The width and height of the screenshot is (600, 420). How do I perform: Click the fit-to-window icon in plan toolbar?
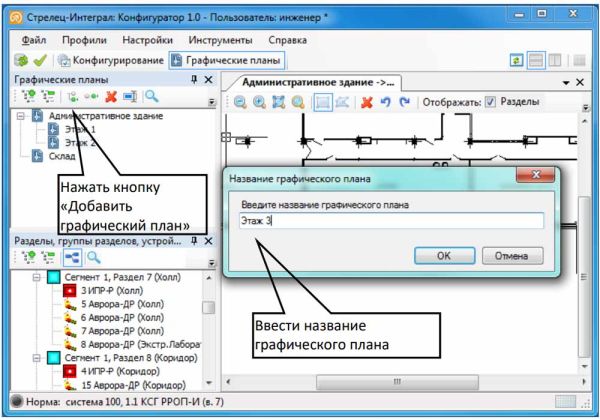[278, 102]
